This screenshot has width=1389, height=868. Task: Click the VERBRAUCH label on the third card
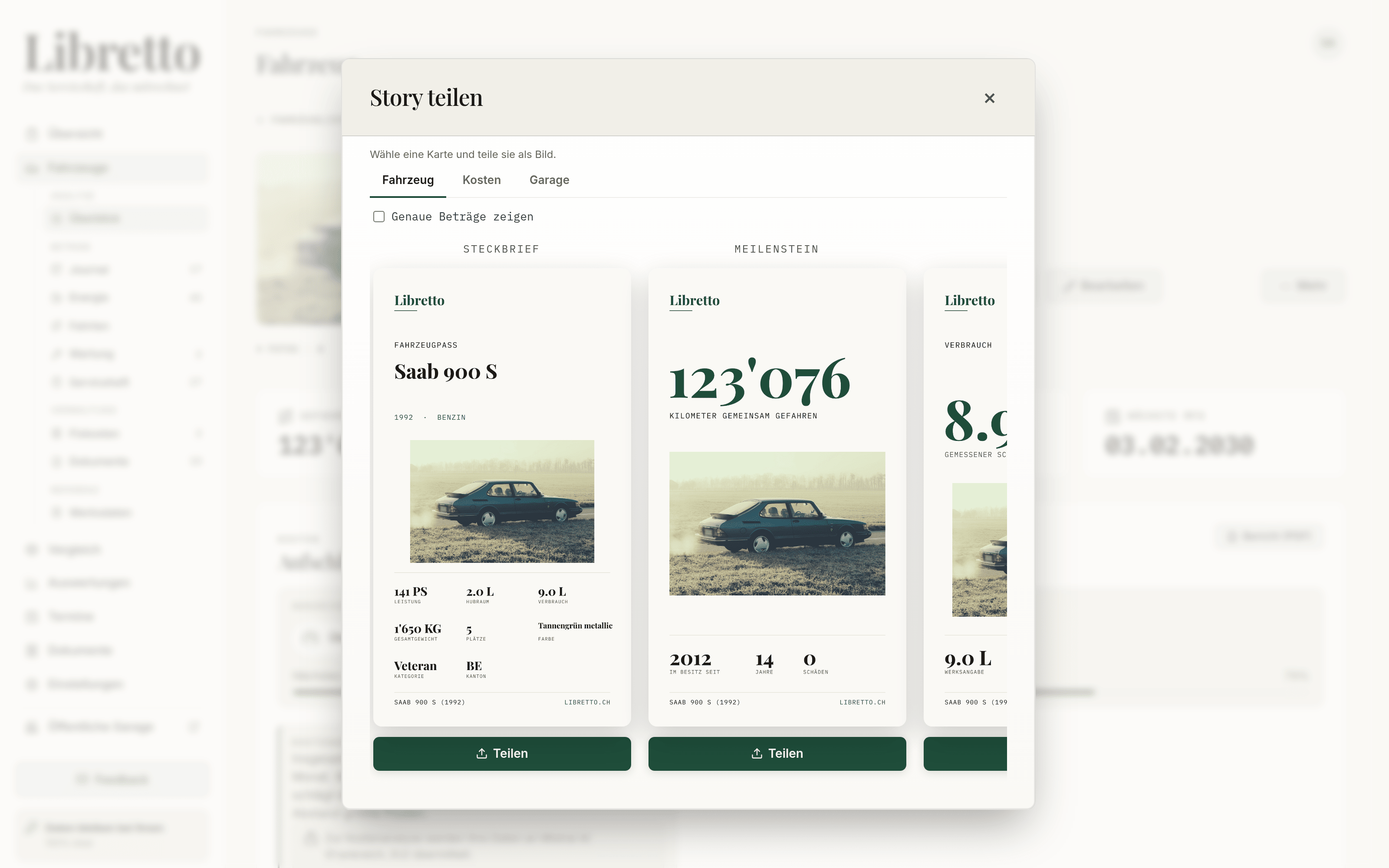tap(968, 345)
